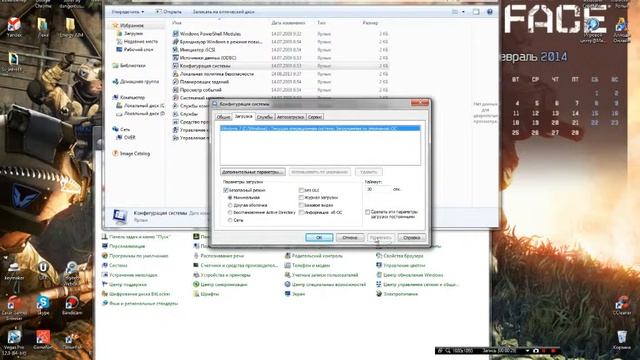Open Родительский контроль icon
640x360 pixels.
click(287, 256)
